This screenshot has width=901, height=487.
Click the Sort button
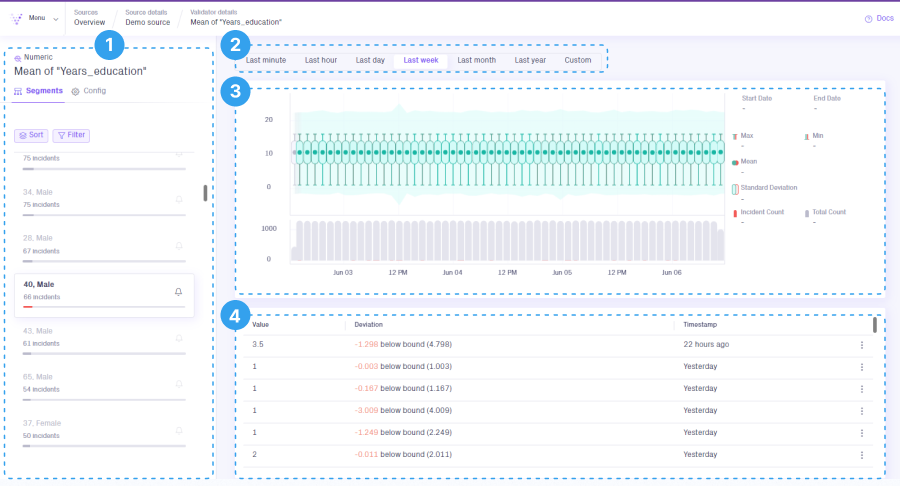click(x=31, y=135)
